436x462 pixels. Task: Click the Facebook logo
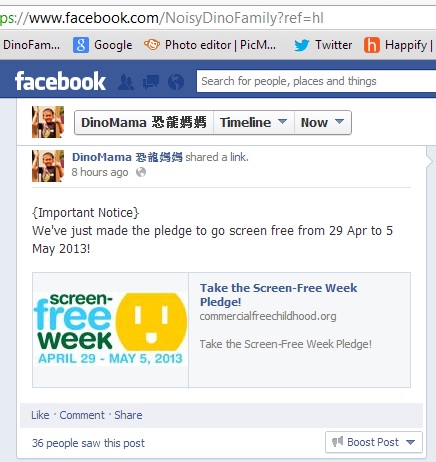(60, 81)
